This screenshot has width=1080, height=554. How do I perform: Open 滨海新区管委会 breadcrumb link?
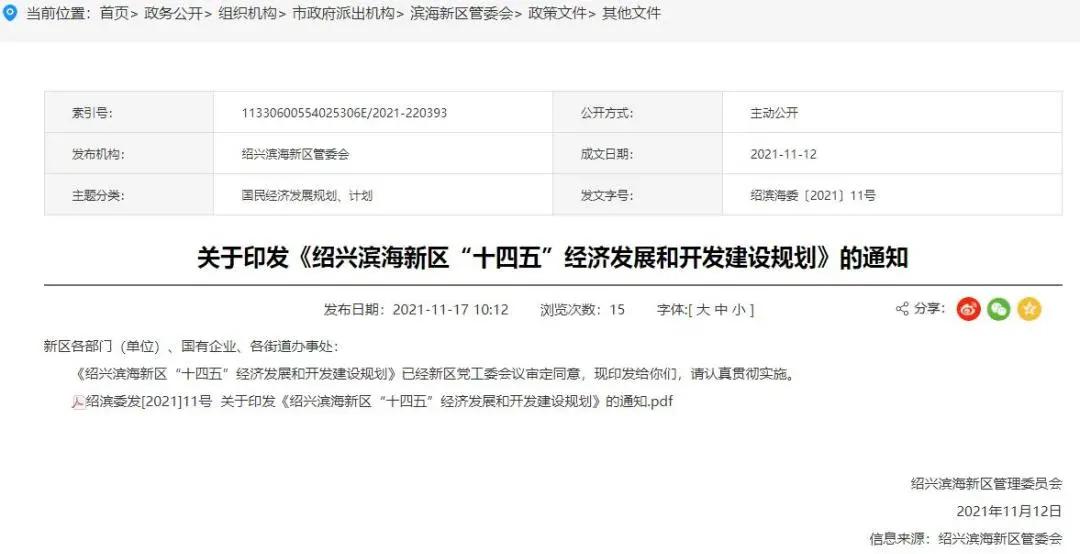pos(461,14)
